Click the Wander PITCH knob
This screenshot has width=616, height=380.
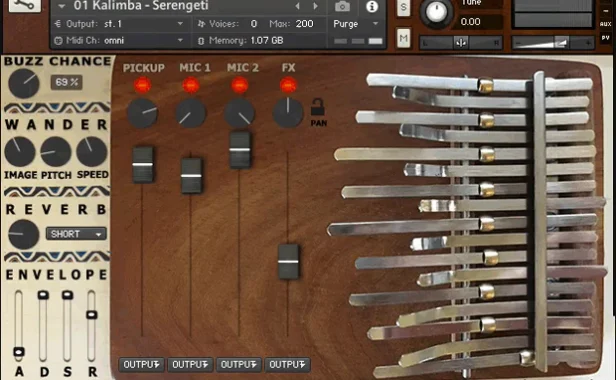point(56,152)
